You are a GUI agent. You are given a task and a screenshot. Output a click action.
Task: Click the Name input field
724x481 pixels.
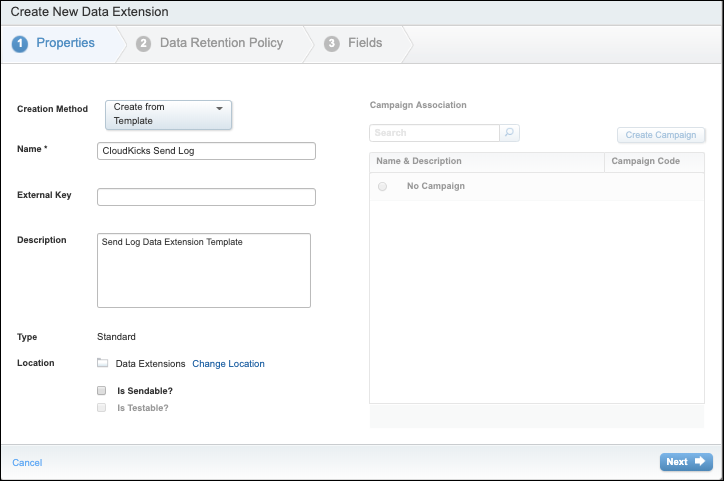coord(206,151)
